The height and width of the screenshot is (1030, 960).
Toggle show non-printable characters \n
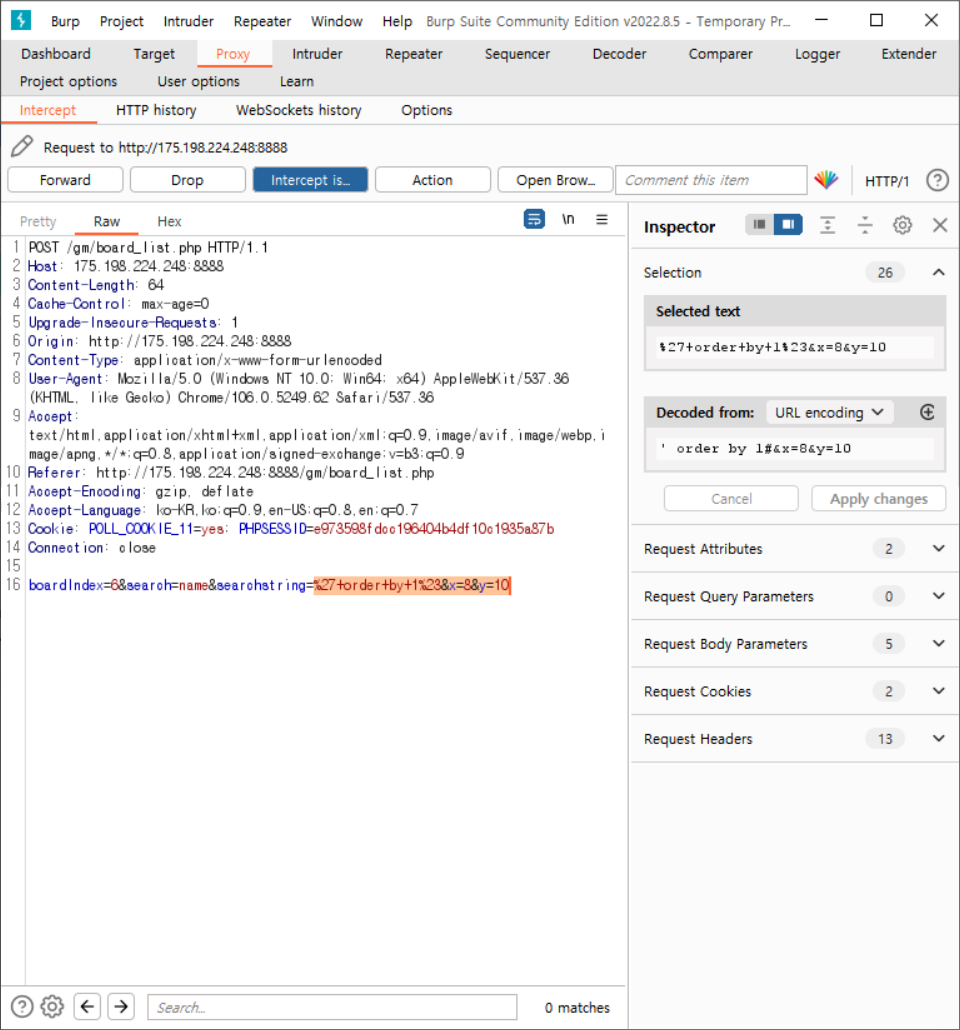pyautogui.click(x=568, y=219)
